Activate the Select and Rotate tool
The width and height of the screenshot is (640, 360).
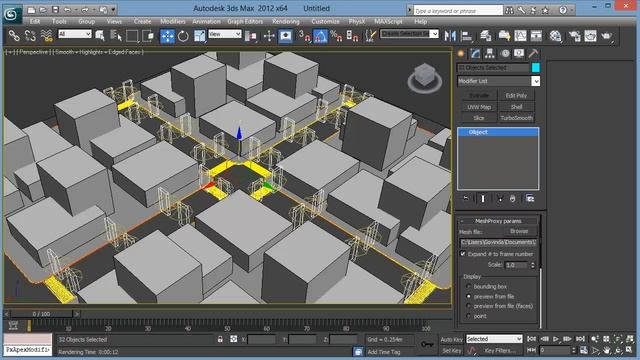[x=183, y=36]
